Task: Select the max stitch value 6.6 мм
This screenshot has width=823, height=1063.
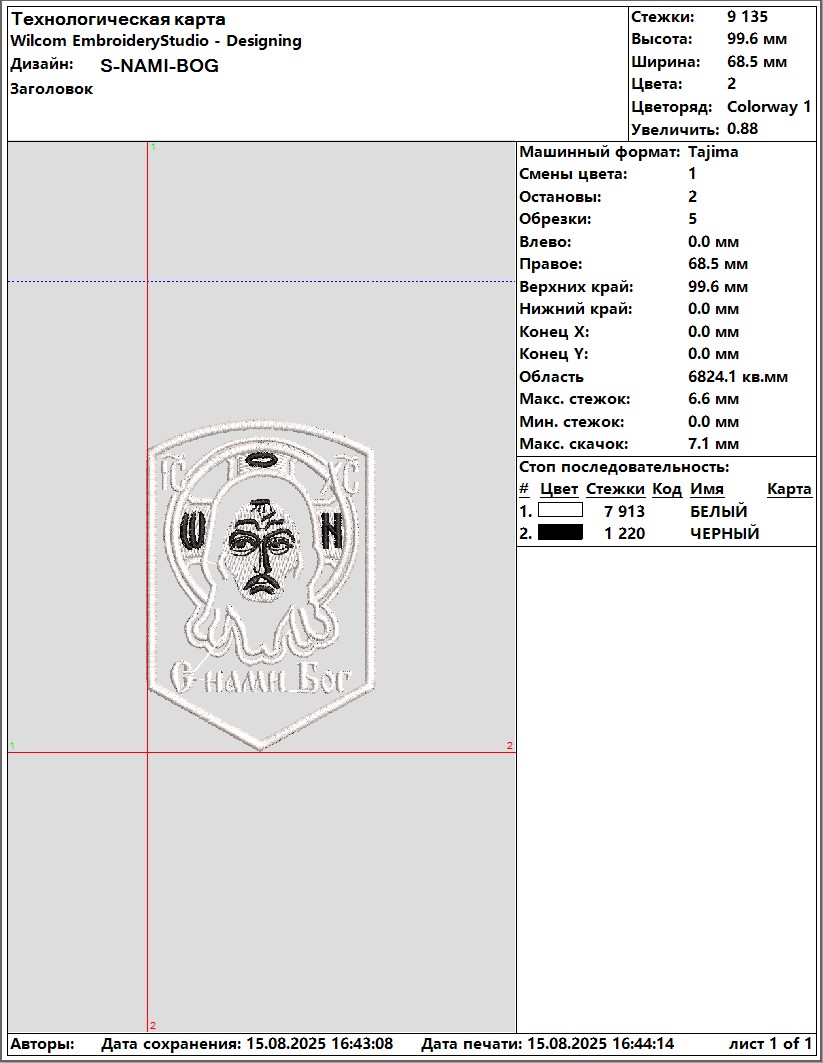Action: coord(713,399)
